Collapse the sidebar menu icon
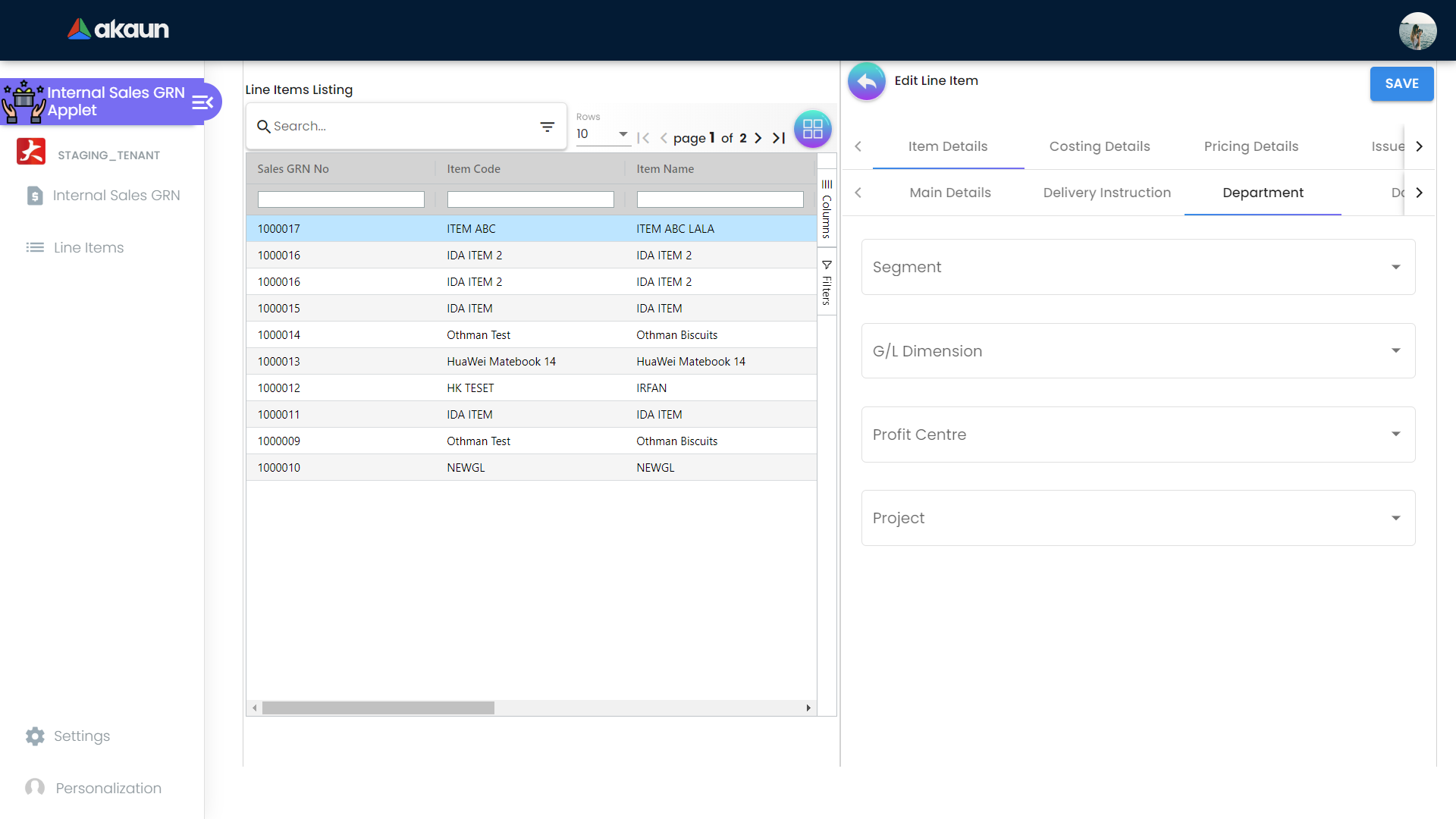This screenshot has width=1456, height=819. click(202, 102)
